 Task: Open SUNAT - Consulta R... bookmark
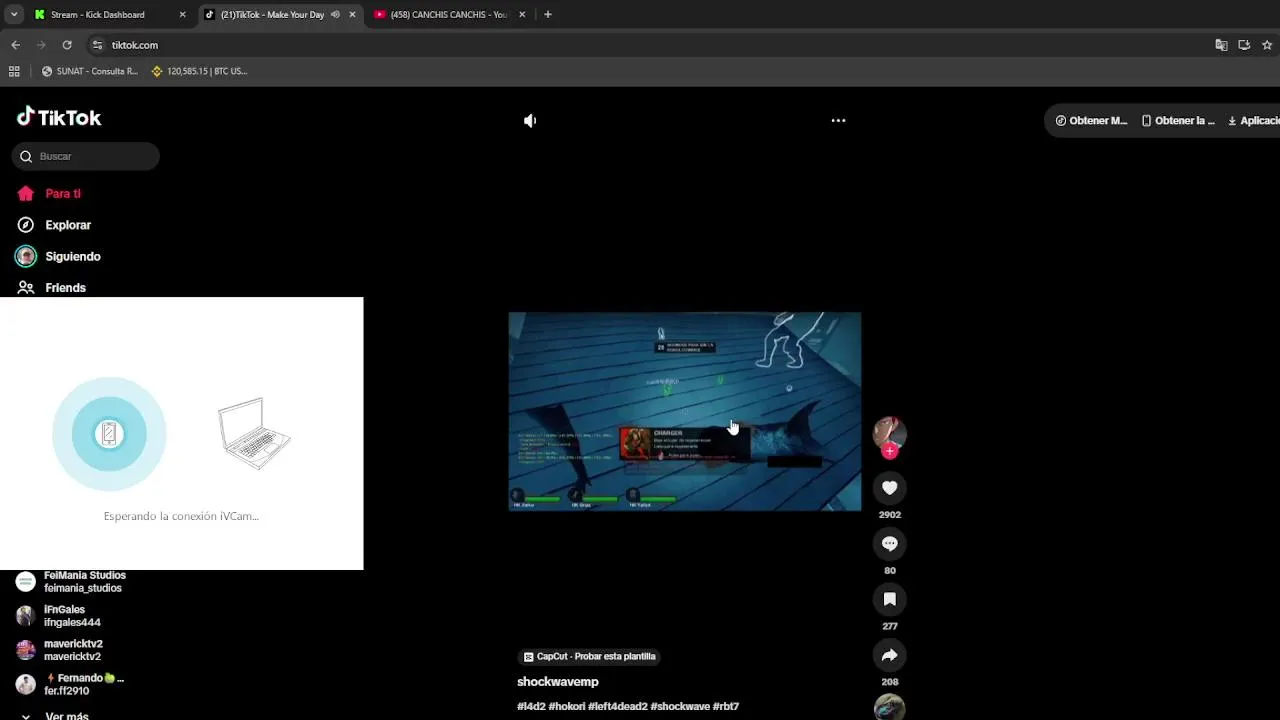90,71
